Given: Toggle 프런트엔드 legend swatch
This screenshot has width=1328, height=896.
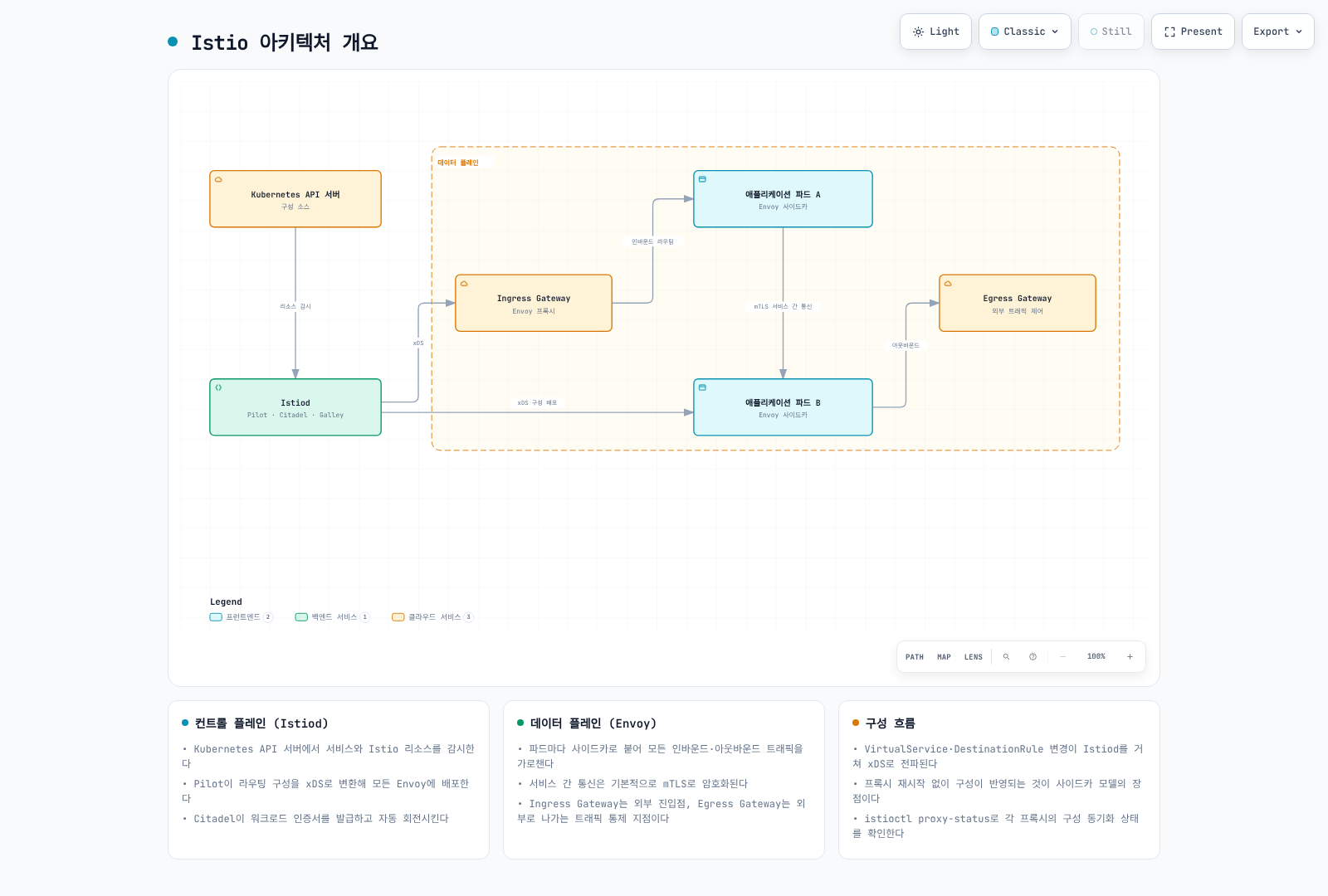Looking at the screenshot, I should [x=216, y=617].
